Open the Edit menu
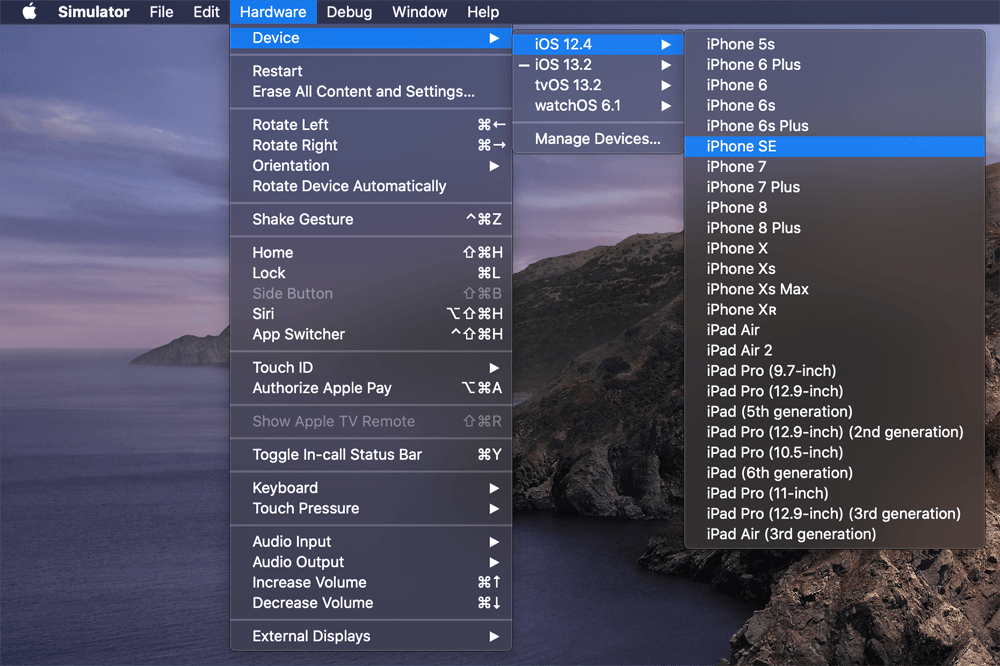 206,11
